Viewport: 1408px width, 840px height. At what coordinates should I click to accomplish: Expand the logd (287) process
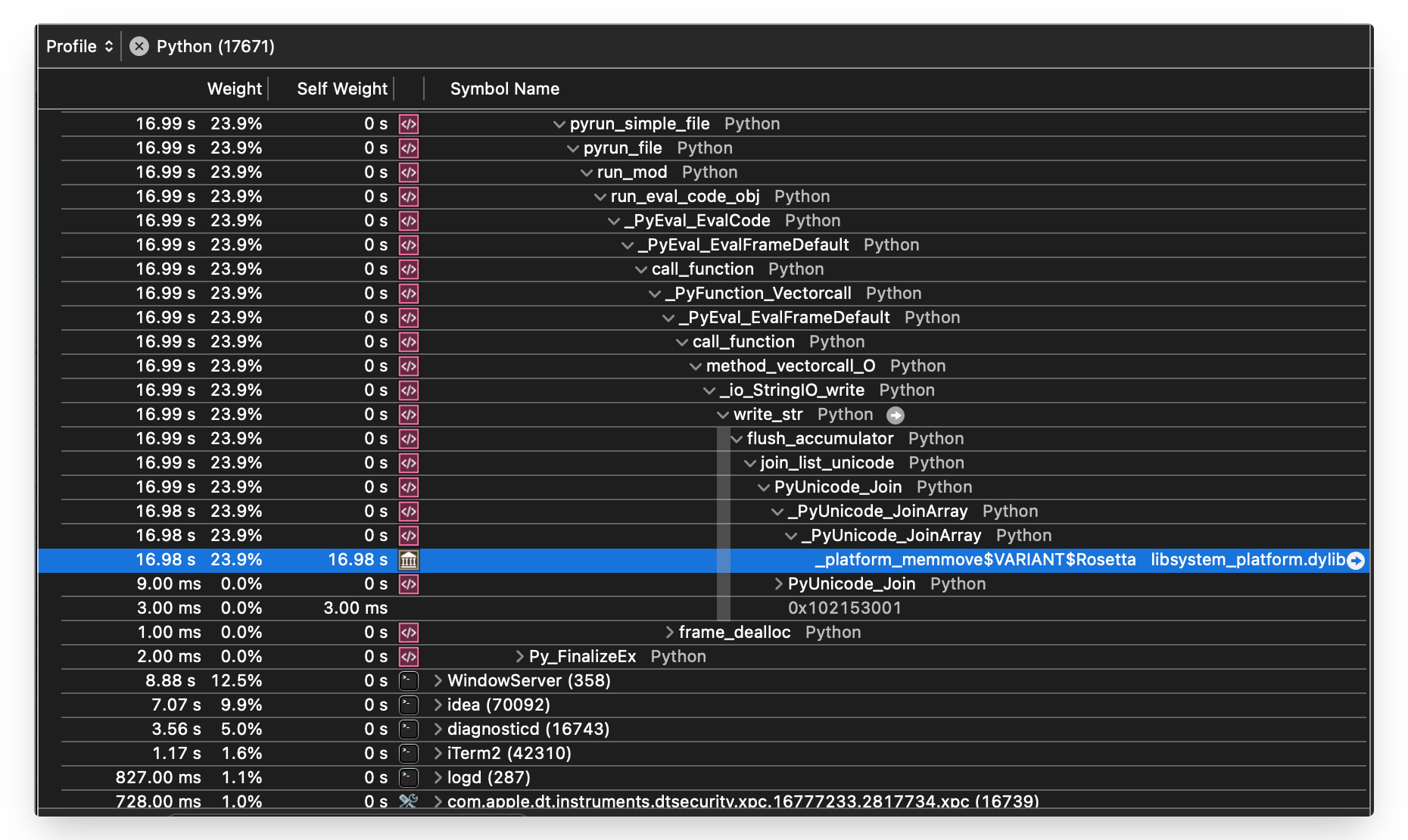click(x=438, y=777)
